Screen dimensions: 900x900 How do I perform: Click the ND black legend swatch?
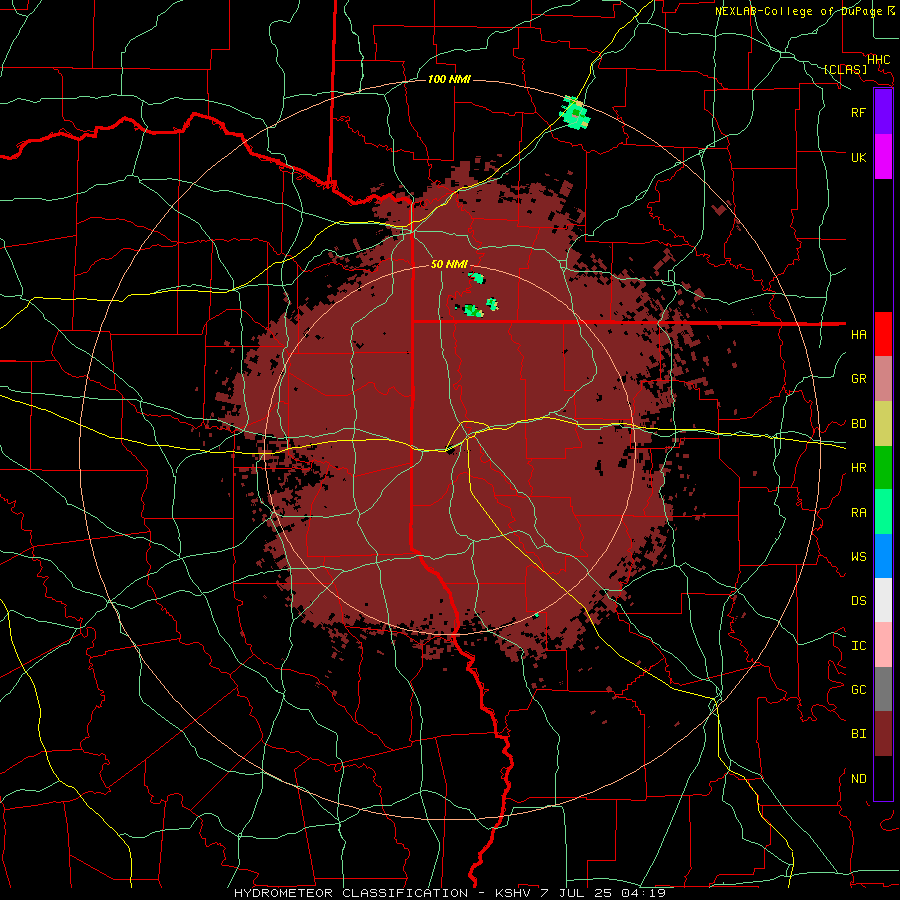pos(883,778)
